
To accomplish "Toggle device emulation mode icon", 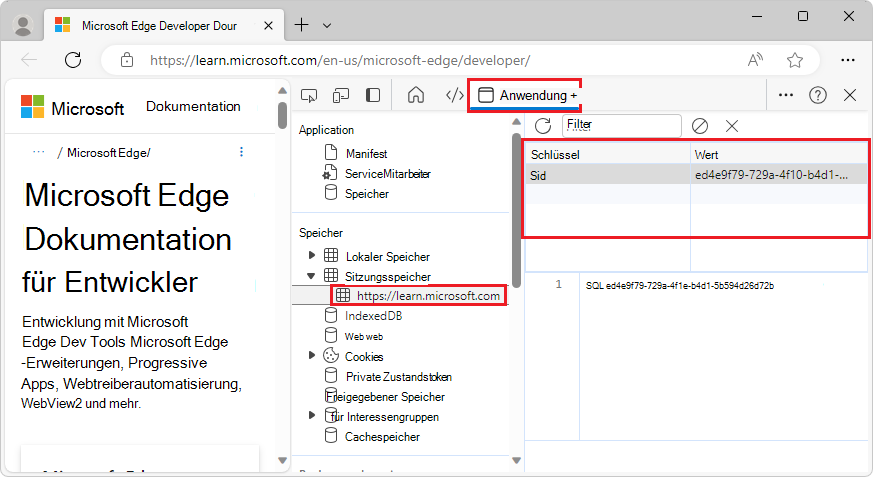I will [341, 96].
